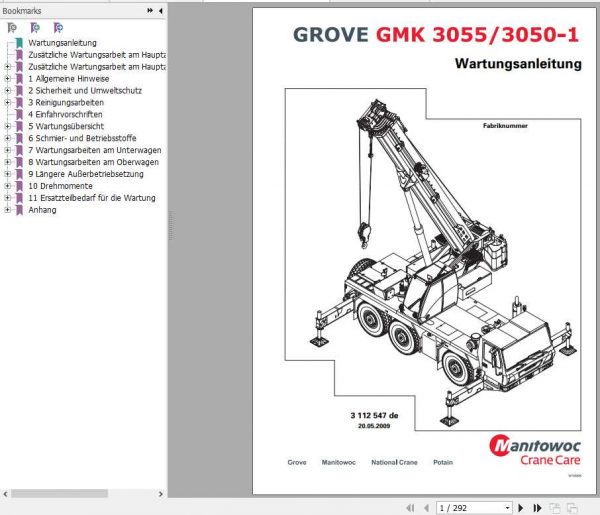The width and height of the screenshot is (600, 515).
Task: Go to the previous page
Action: click(x=426, y=508)
